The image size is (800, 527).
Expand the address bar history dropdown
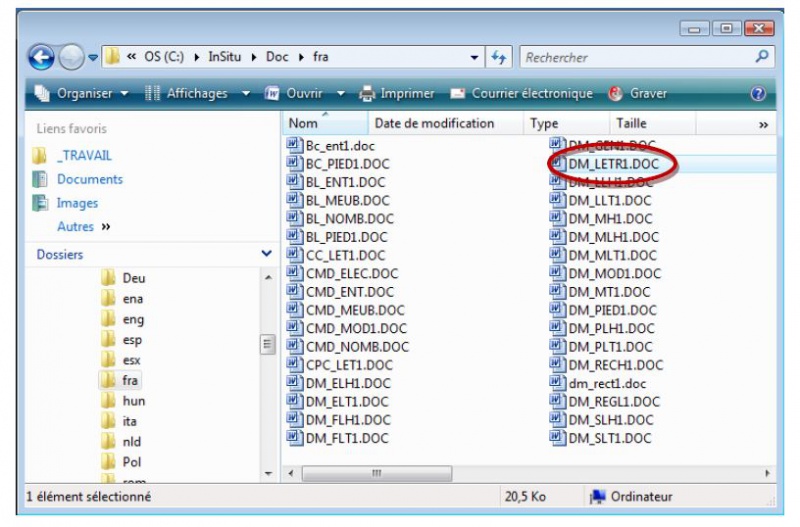[x=474, y=58]
